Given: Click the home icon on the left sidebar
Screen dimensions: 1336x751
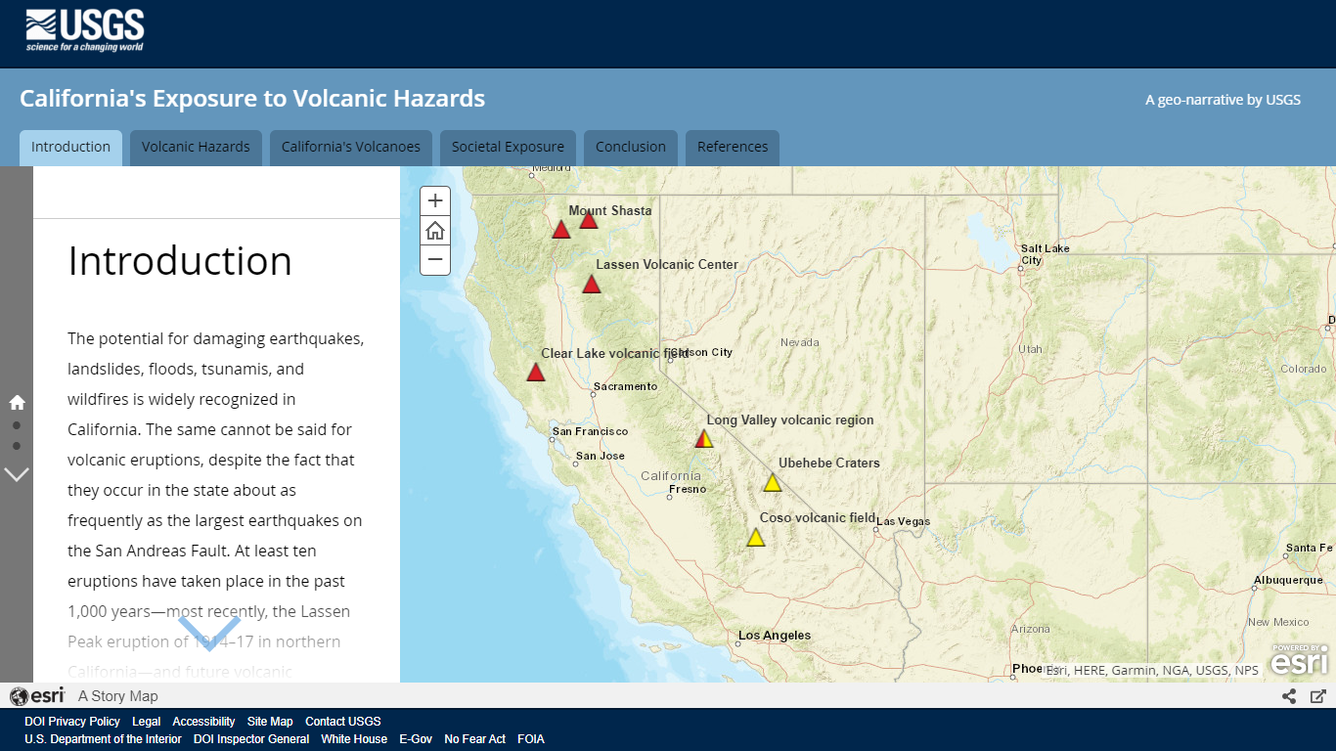Looking at the screenshot, I should coord(16,401).
